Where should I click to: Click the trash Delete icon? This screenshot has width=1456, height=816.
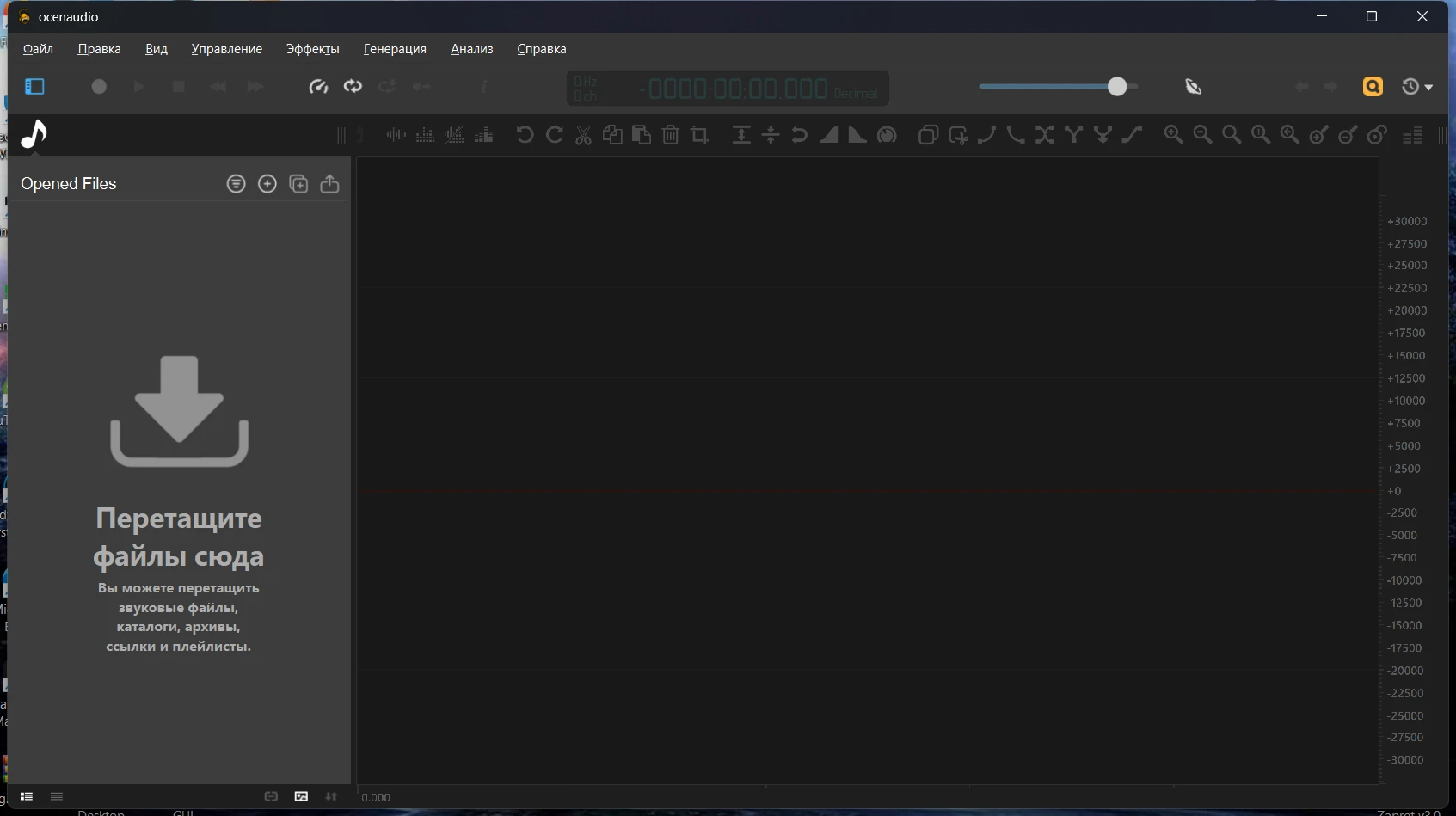671,135
